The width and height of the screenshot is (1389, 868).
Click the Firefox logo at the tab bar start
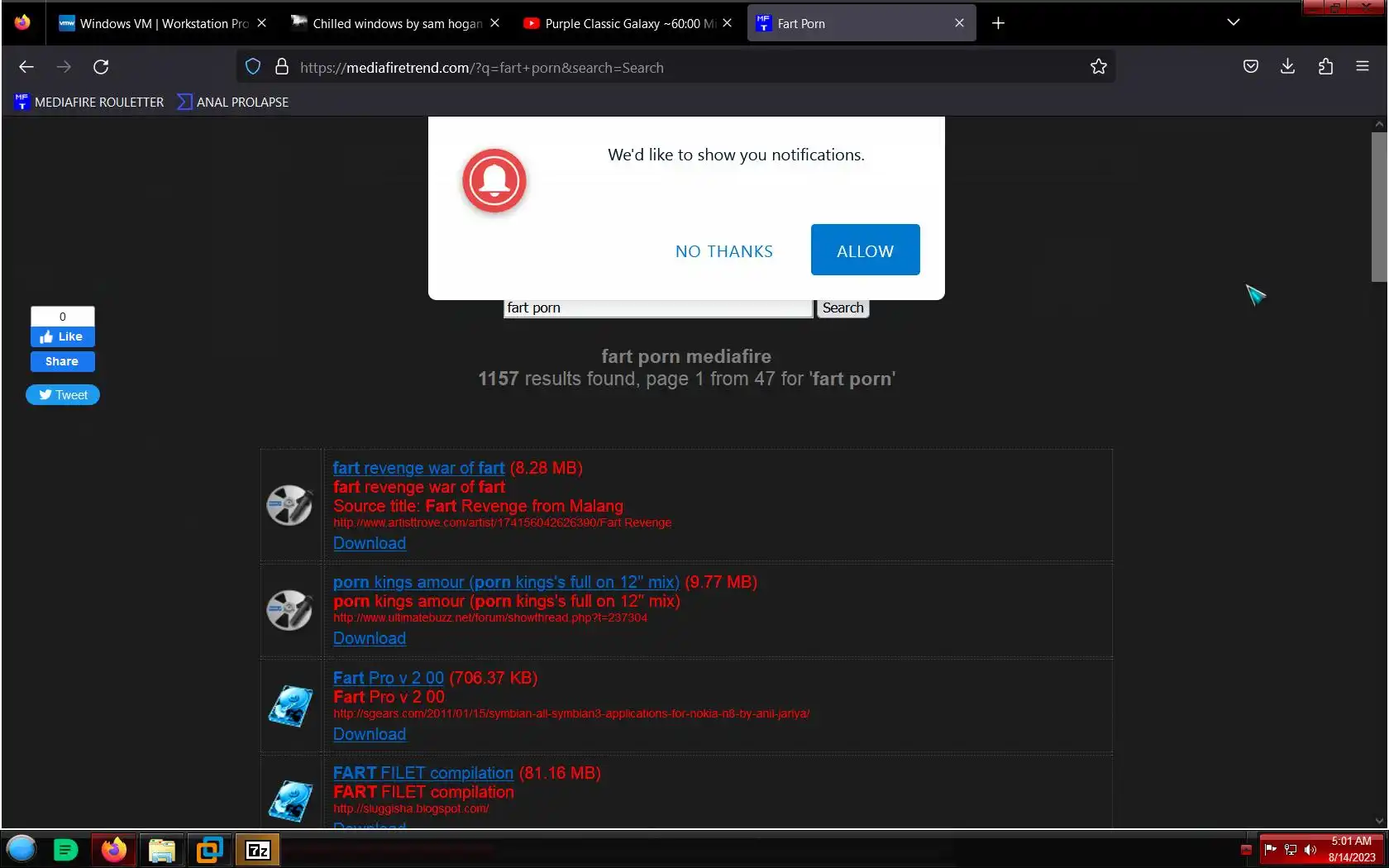pyautogui.click(x=22, y=22)
